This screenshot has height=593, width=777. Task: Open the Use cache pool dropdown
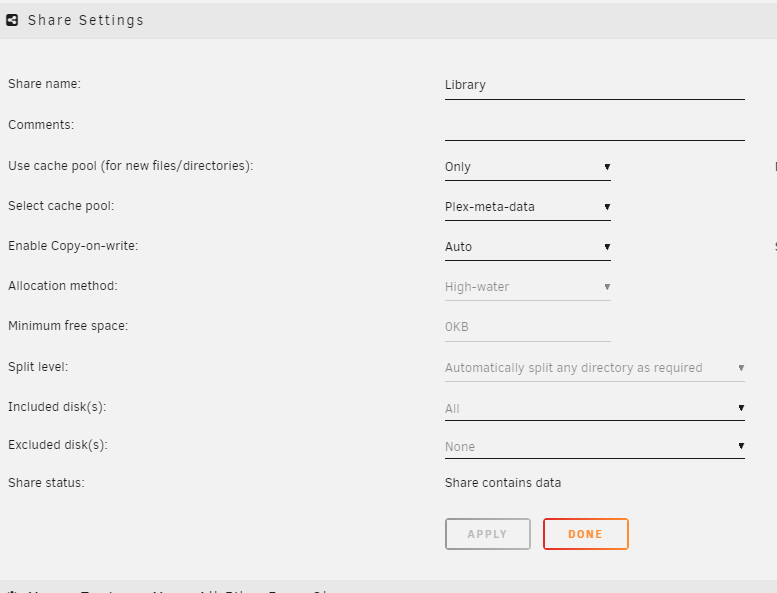coord(528,167)
